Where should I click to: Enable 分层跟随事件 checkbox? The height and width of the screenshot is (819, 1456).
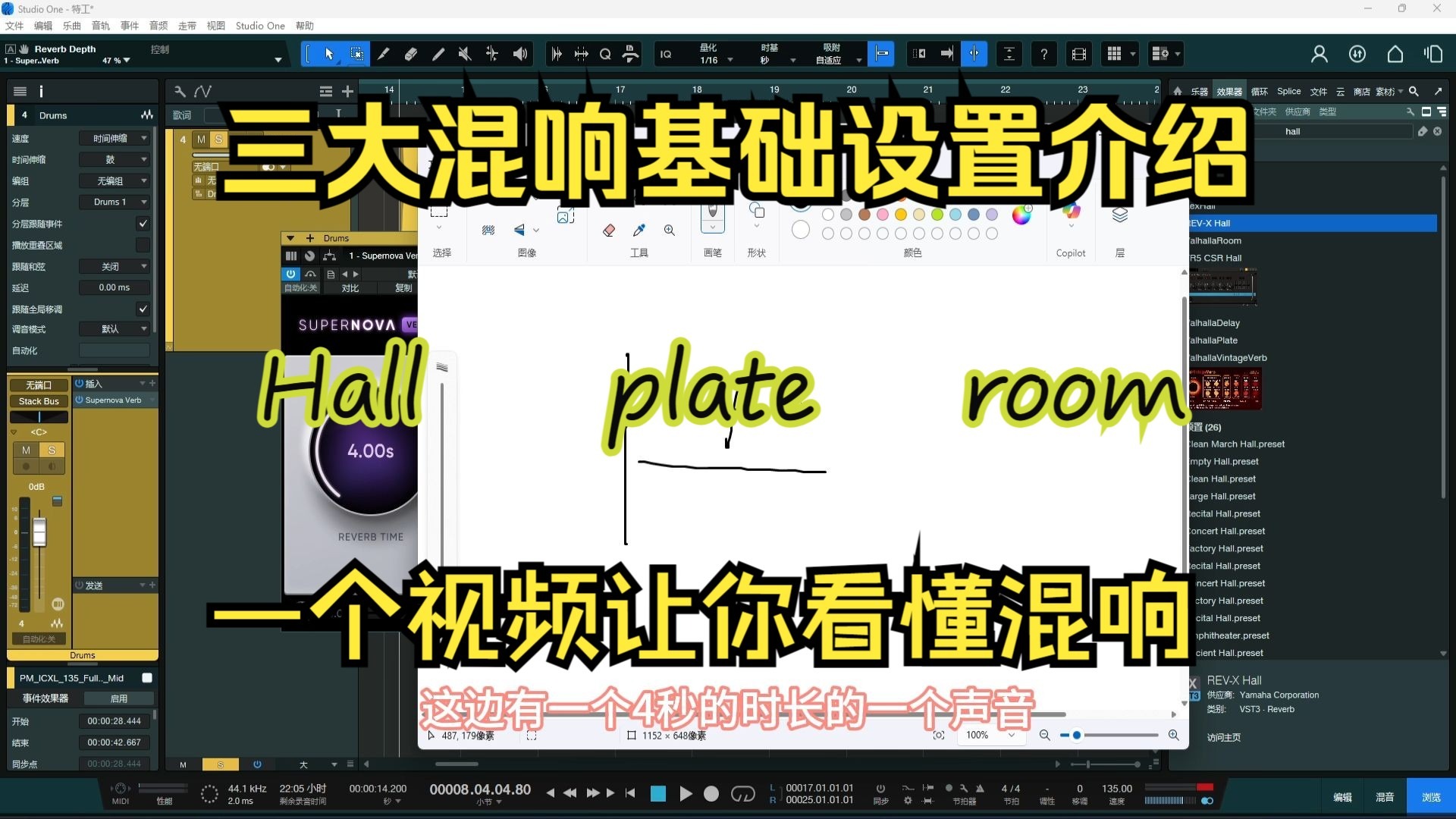[143, 224]
